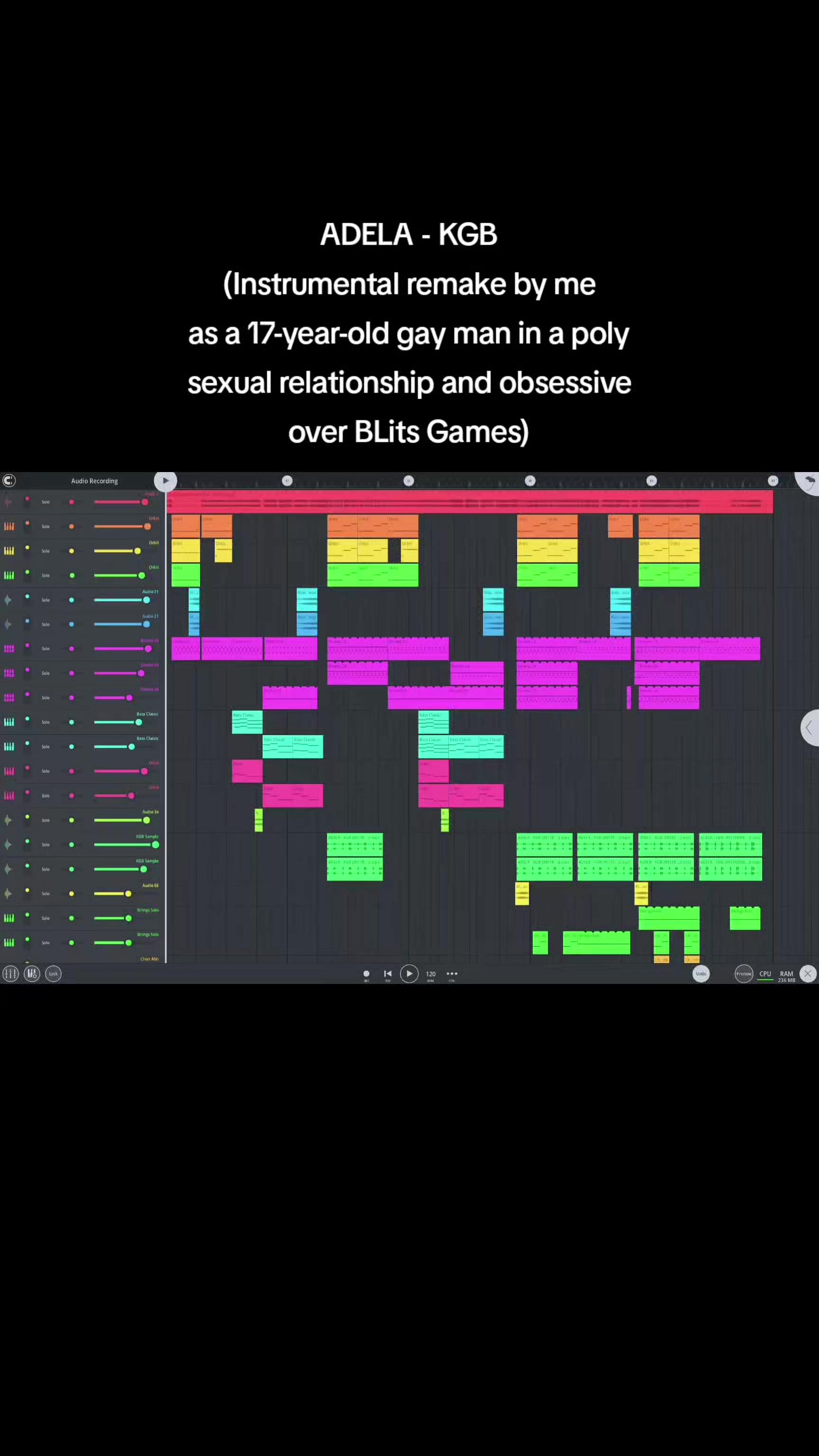This screenshot has height=1456, width=819.
Task: Click the RAM 236 MB readout
Action: (x=786, y=976)
